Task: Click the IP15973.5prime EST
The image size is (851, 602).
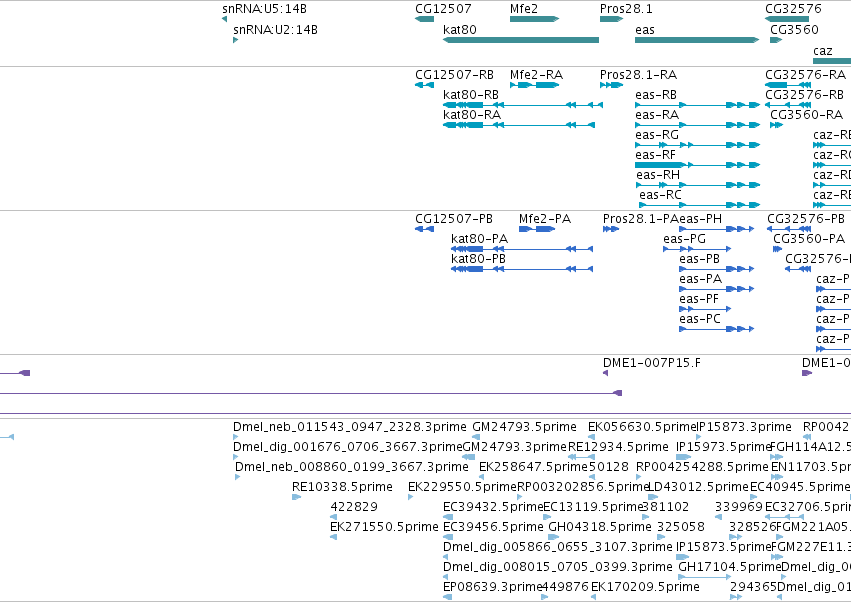Action: point(684,457)
